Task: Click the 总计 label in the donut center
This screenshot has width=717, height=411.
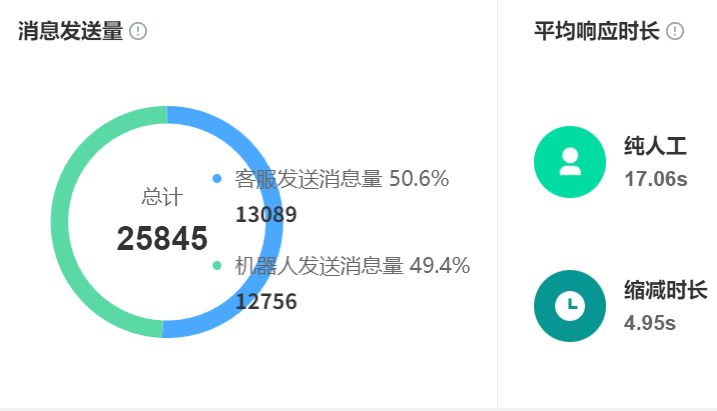Action: (162, 197)
